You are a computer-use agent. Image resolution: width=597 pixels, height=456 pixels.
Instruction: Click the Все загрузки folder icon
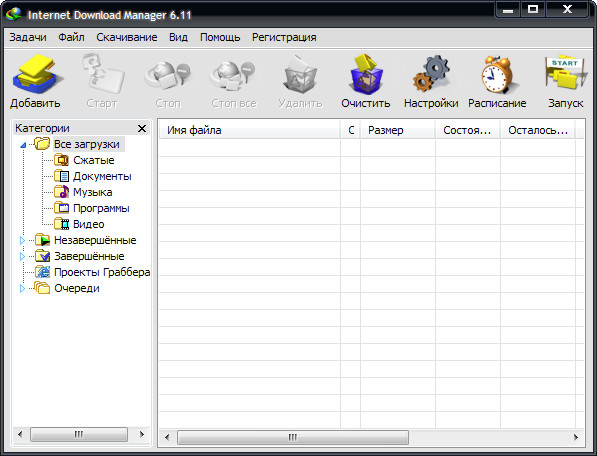(x=42, y=144)
